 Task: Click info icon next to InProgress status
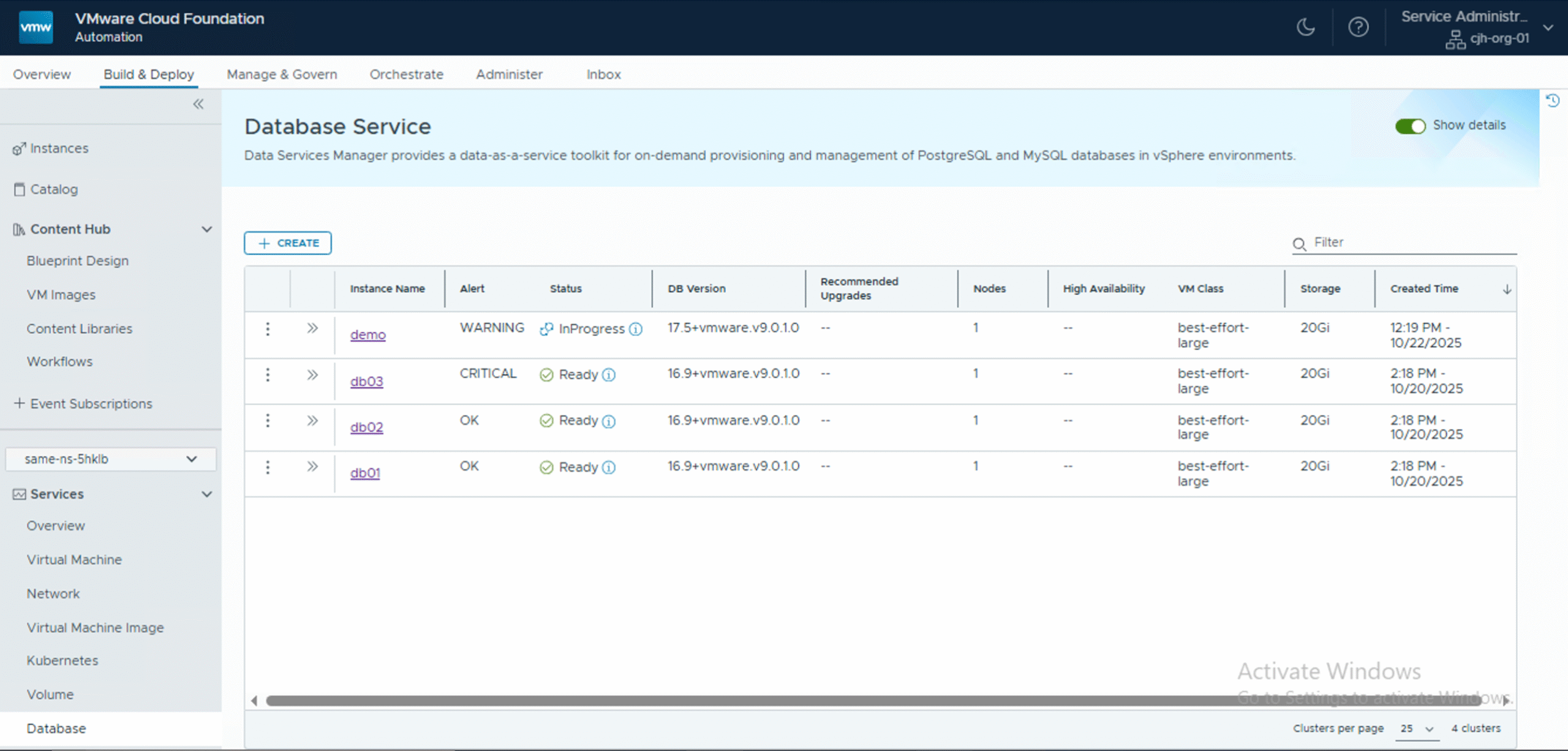[636, 330]
